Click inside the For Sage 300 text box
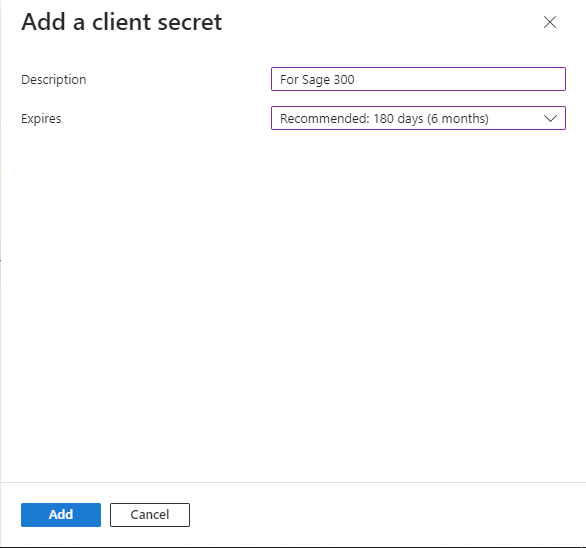 [x=418, y=79]
